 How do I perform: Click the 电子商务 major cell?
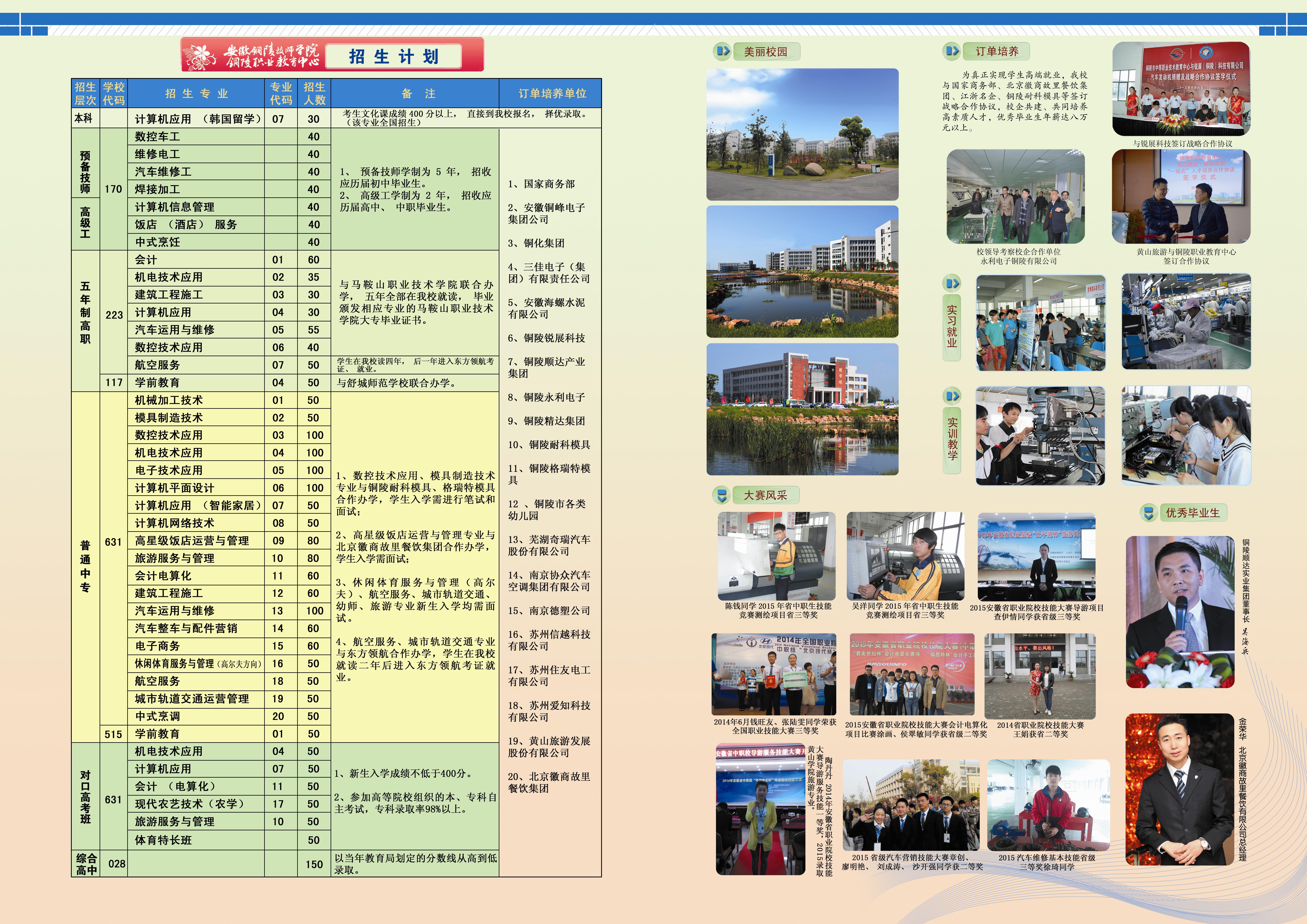[x=196, y=646]
